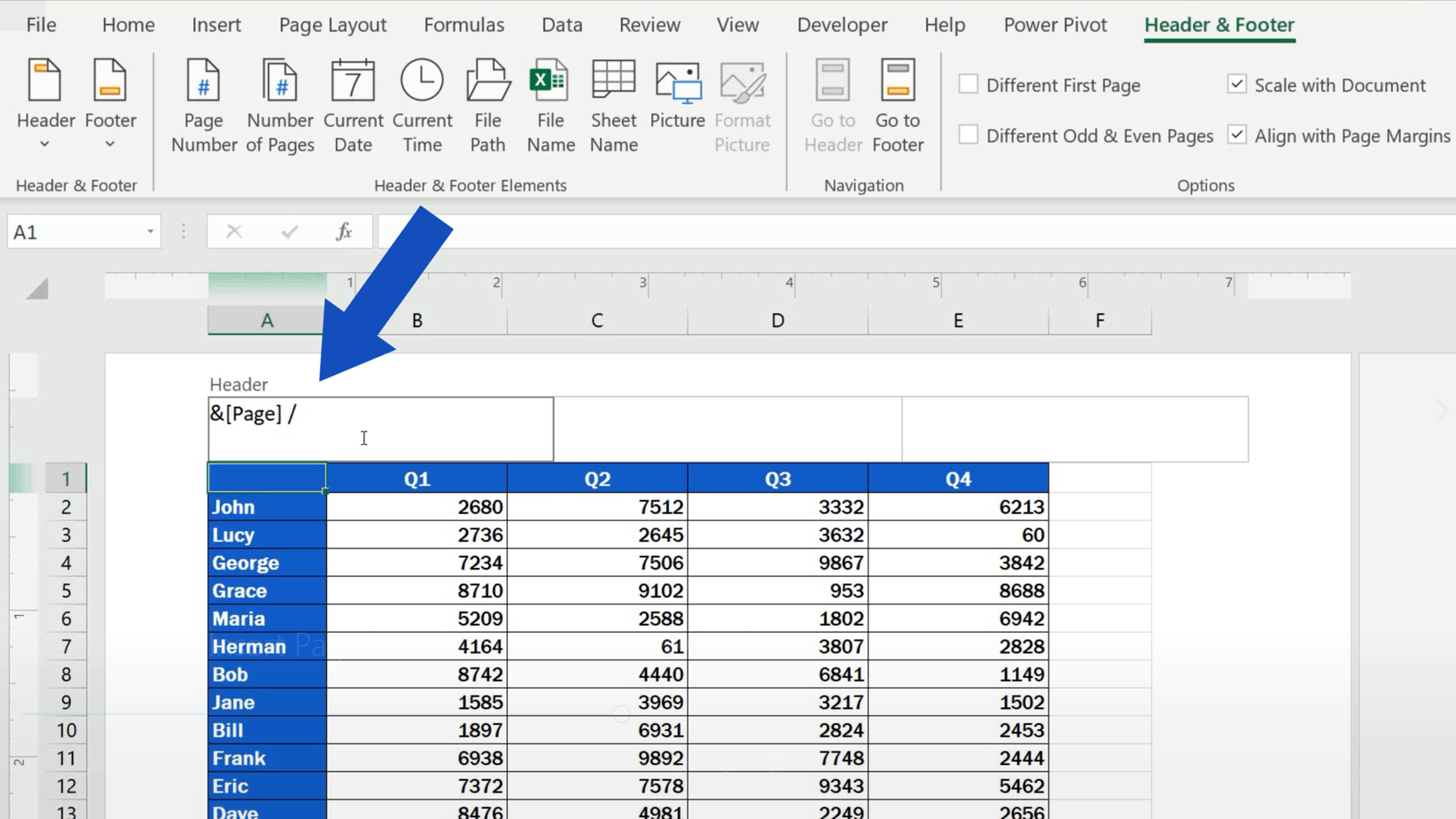The height and width of the screenshot is (819, 1456).
Task: Click inside the center header section
Action: click(727, 429)
